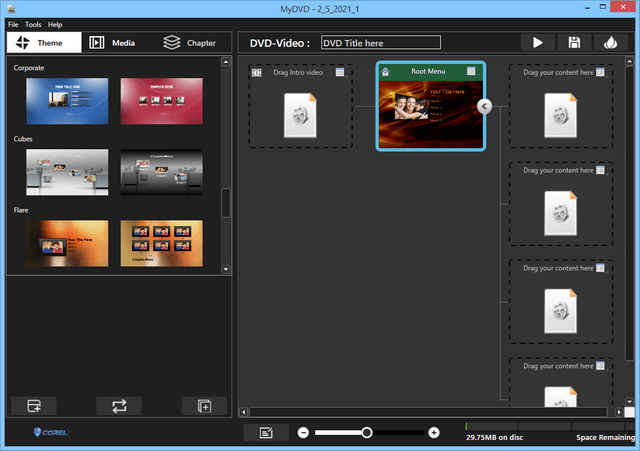Click the home icon on the Root Menu tile
The width and height of the screenshot is (640, 451).
pyautogui.click(x=386, y=72)
